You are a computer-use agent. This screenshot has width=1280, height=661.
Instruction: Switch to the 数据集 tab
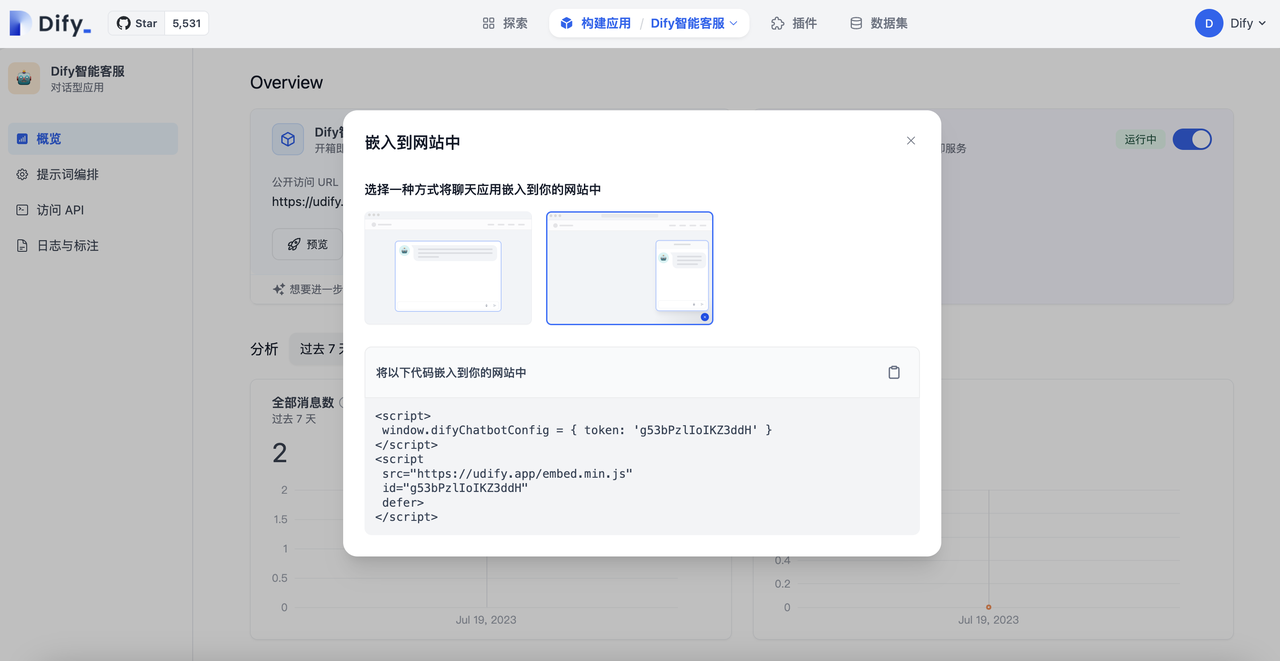tap(879, 23)
